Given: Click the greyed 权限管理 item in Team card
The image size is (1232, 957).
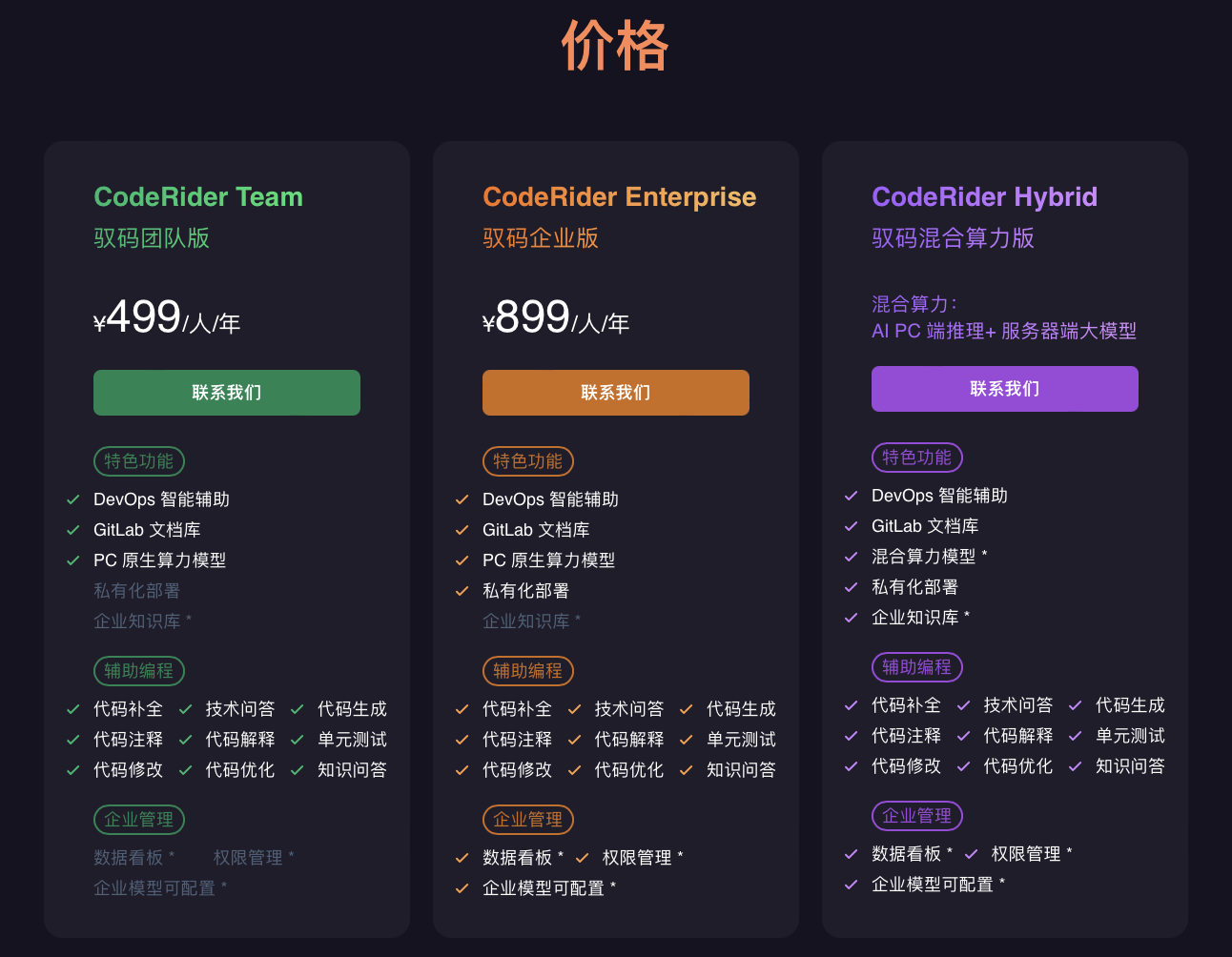Looking at the screenshot, I should (254, 858).
